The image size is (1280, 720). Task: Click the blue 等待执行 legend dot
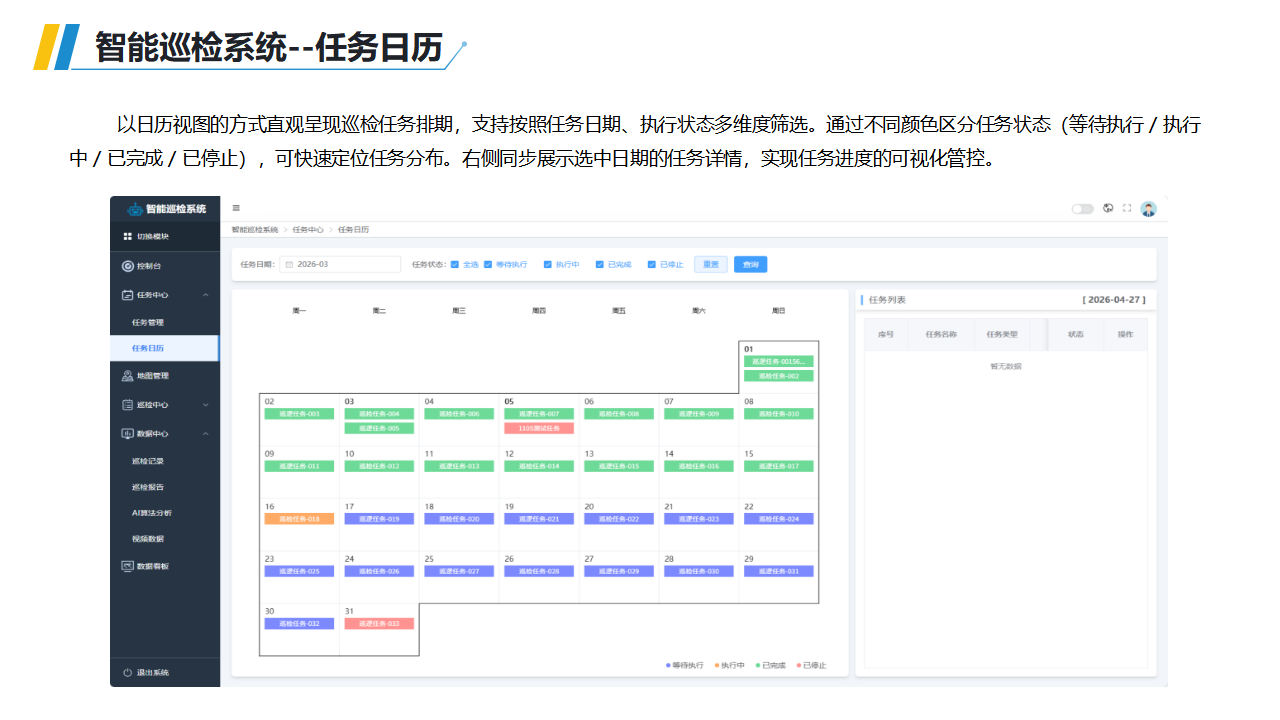click(668, 665)
